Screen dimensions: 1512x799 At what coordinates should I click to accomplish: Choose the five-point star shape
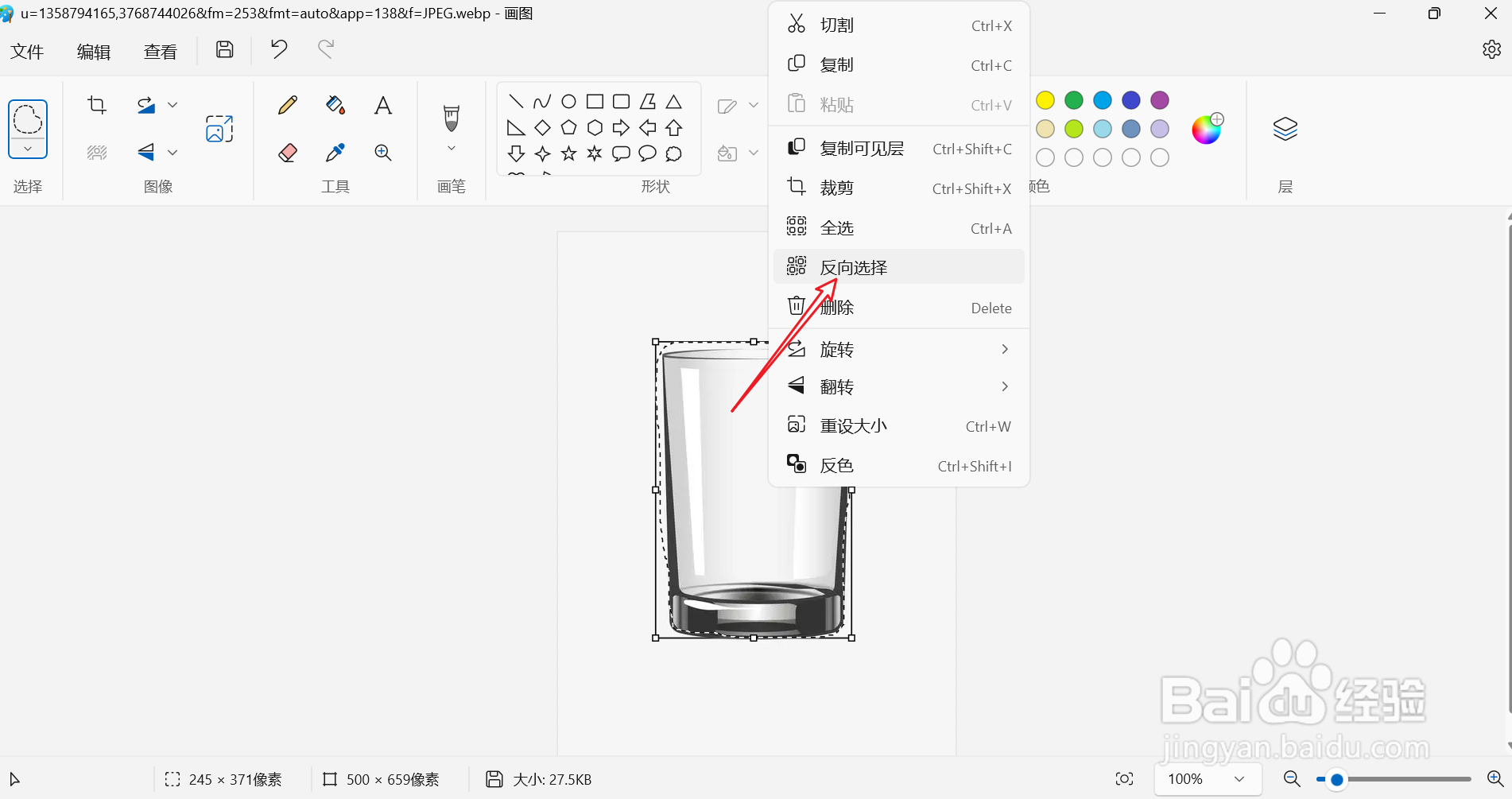tap(568, 153)
